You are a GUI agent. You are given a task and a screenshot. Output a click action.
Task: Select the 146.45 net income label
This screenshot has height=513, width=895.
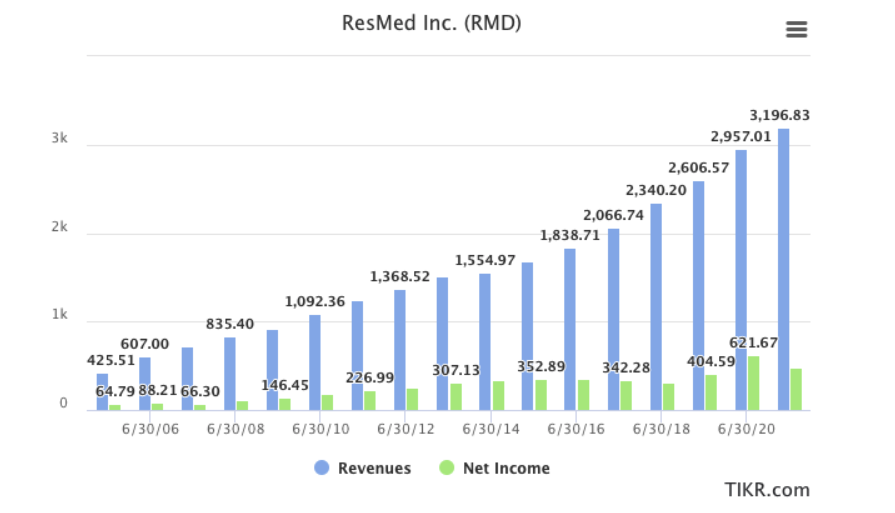(x=284, y=385)
